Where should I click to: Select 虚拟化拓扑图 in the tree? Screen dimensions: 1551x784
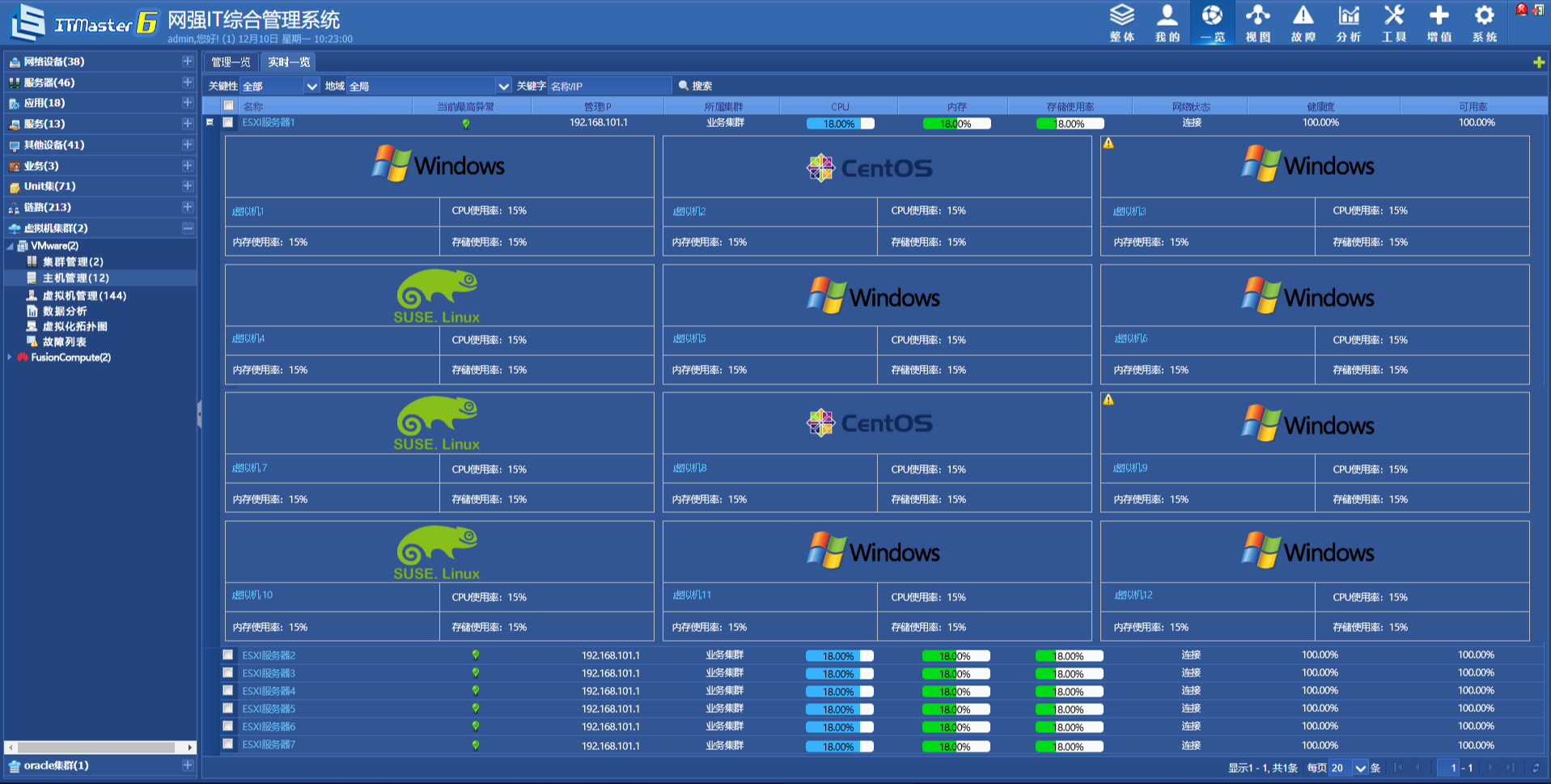[x=74, y=326]
